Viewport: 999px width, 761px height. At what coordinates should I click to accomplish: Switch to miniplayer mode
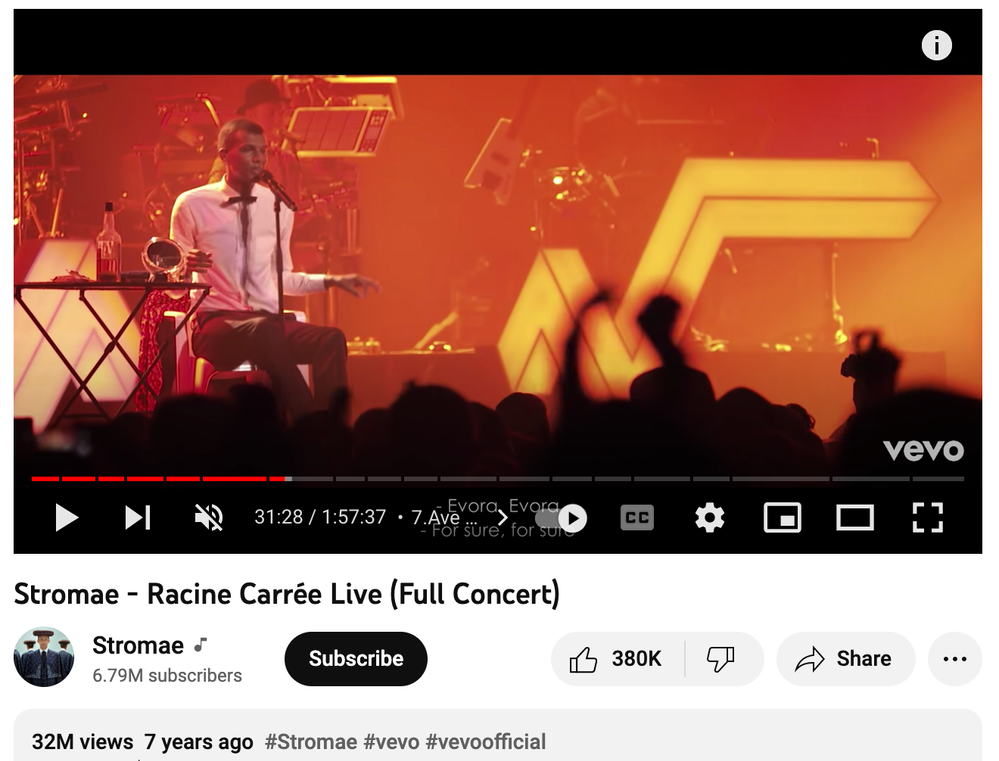click(x=782, y=518)
